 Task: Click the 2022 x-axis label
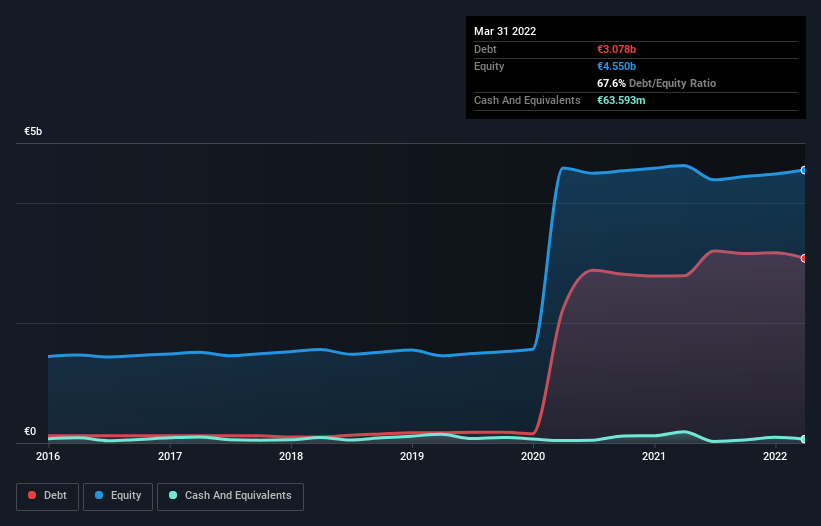pyautogui.click(x=775, y=456)
